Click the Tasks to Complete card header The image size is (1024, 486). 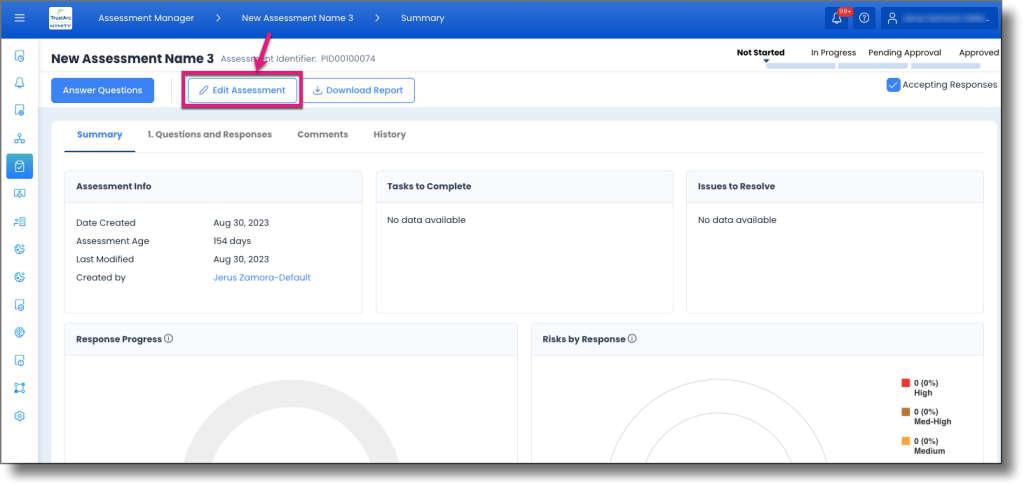point(524,187)
